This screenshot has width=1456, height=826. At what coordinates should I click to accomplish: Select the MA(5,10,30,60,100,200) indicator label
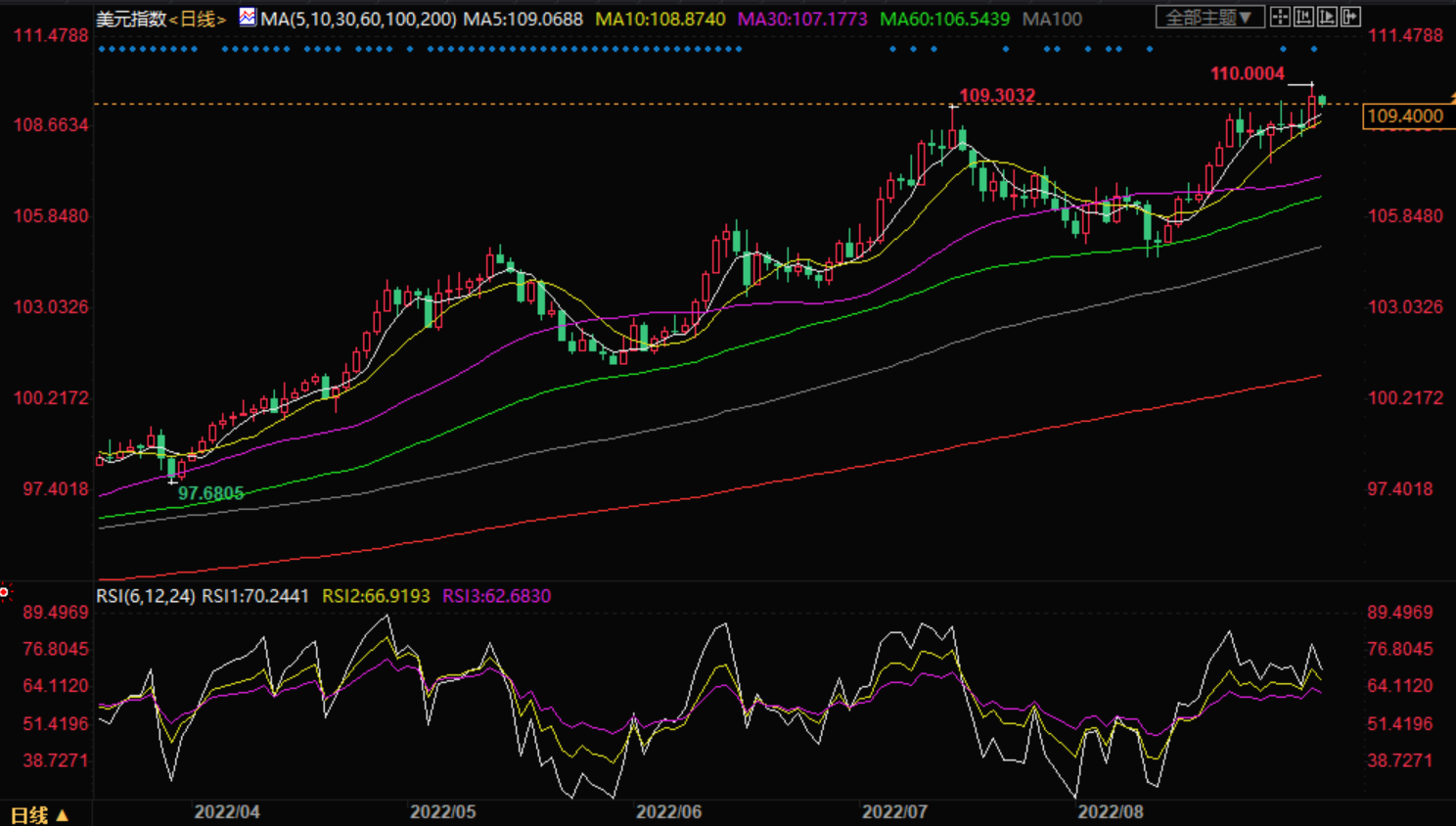[358, 19]
